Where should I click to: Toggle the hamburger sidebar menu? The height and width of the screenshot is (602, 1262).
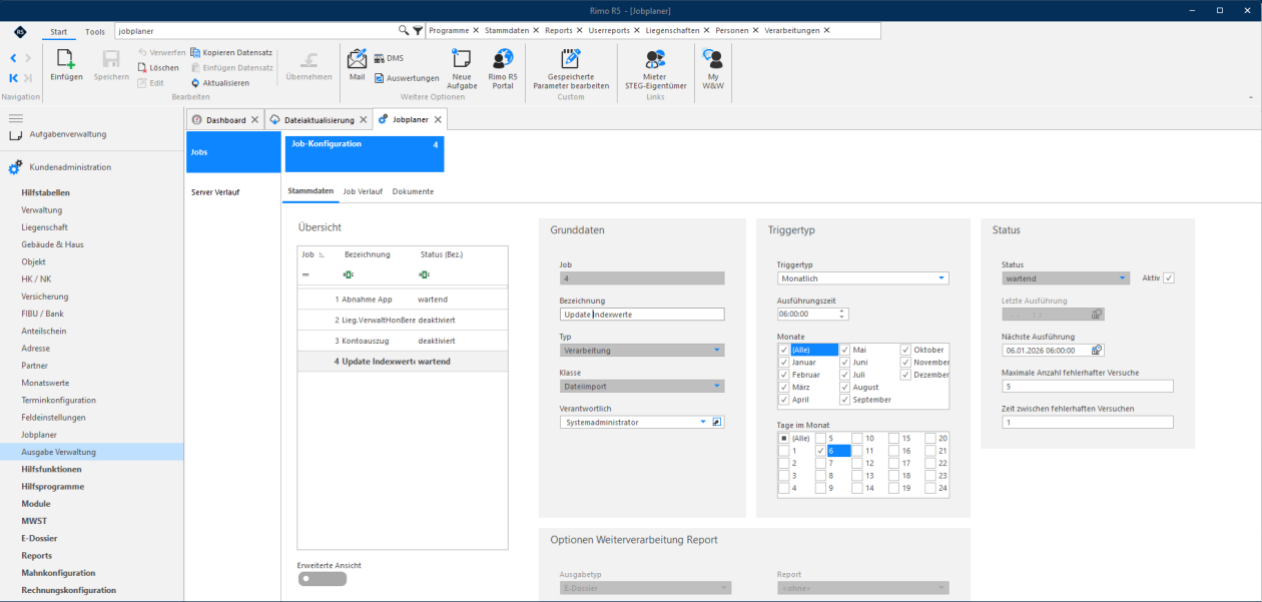[x=15, y=118]
